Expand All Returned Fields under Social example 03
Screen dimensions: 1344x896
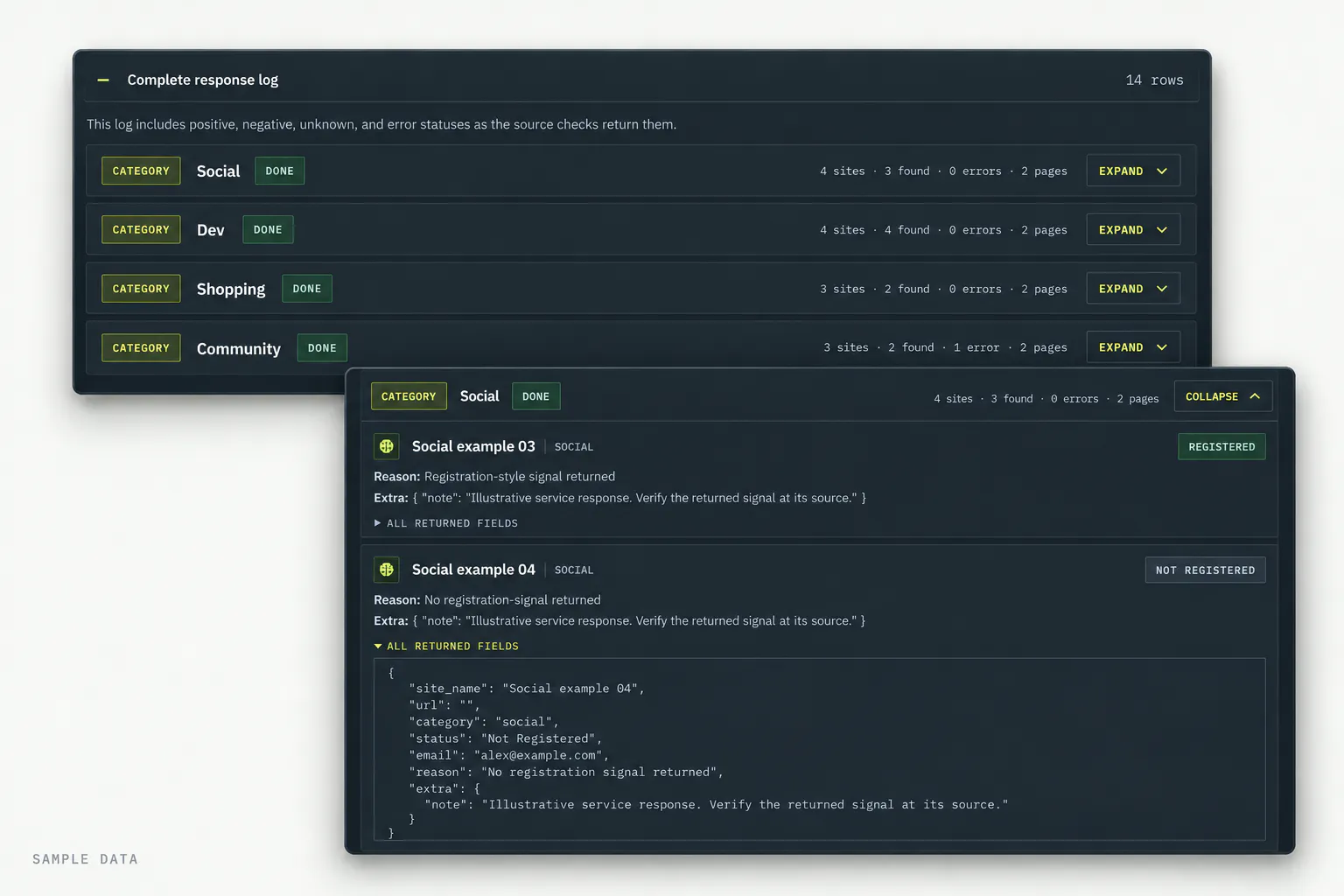click(446, 523)
